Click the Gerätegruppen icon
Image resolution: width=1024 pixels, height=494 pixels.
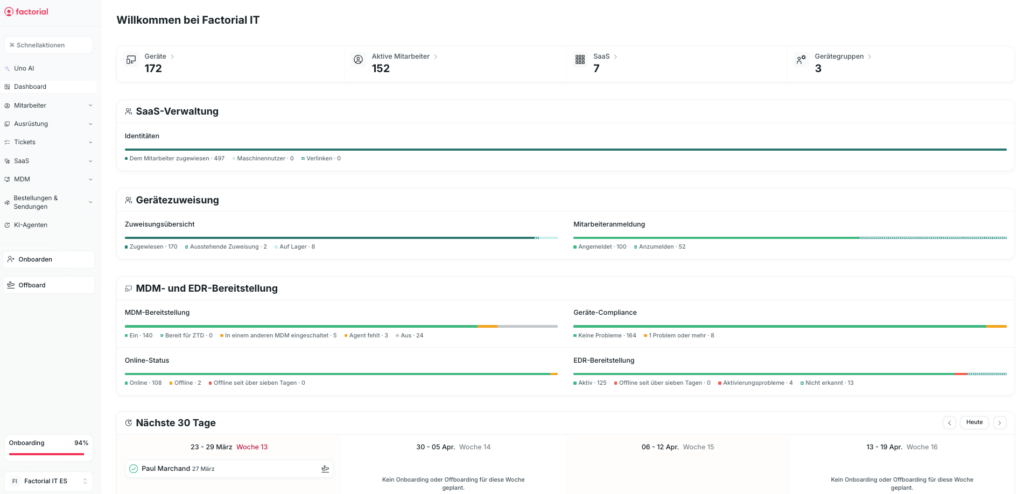801,60
